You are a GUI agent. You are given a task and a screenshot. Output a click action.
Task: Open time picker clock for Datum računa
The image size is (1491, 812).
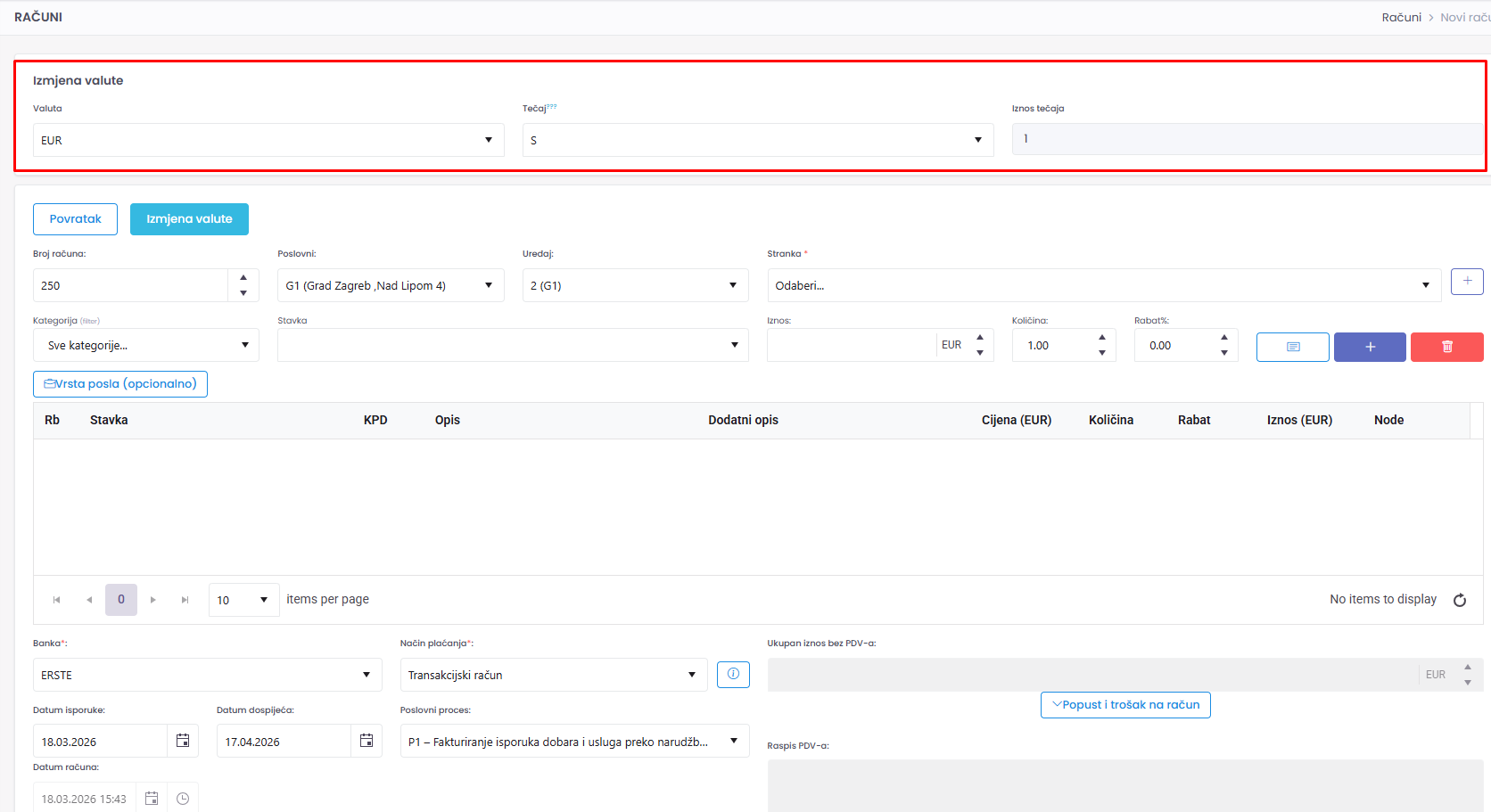click(183, 799)
